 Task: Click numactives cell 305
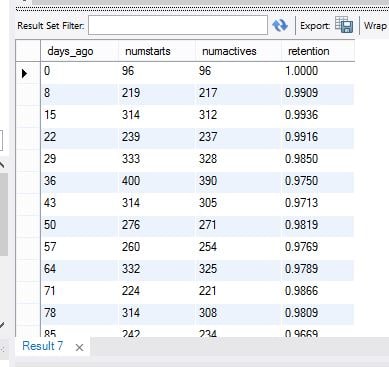coord(238,203)
